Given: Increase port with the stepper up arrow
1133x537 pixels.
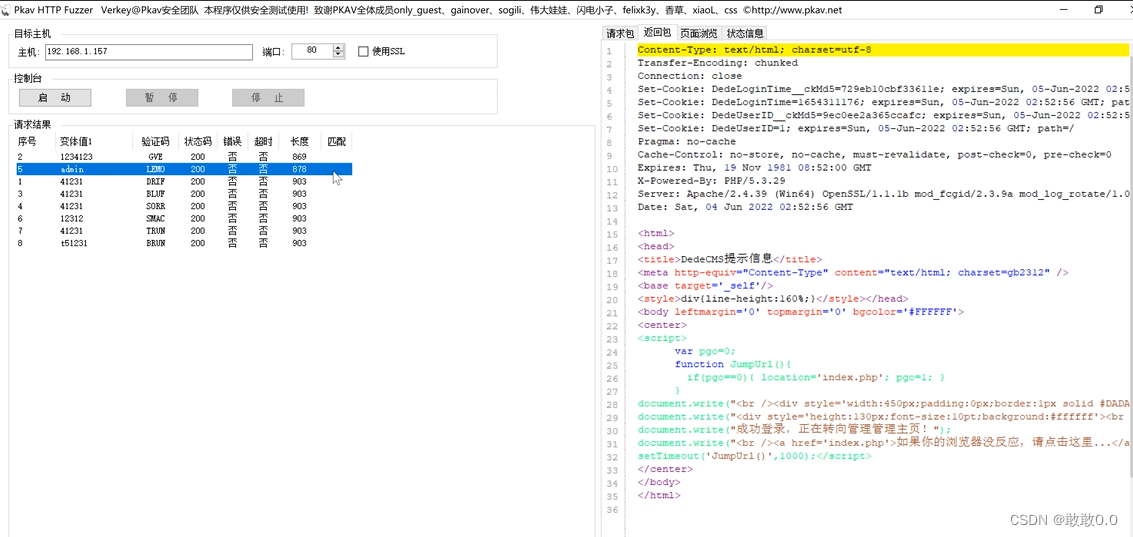Looking at the screenshot, I should (339, 48).
